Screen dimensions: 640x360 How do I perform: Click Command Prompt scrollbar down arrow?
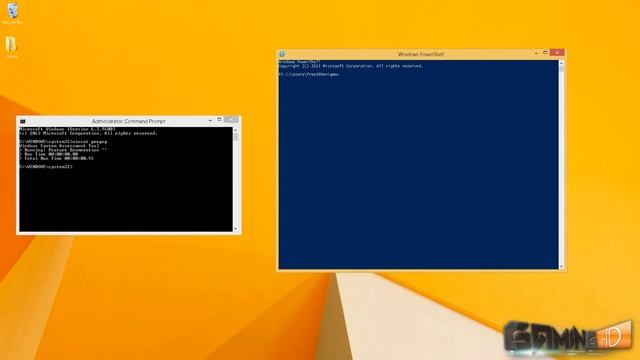236,229
